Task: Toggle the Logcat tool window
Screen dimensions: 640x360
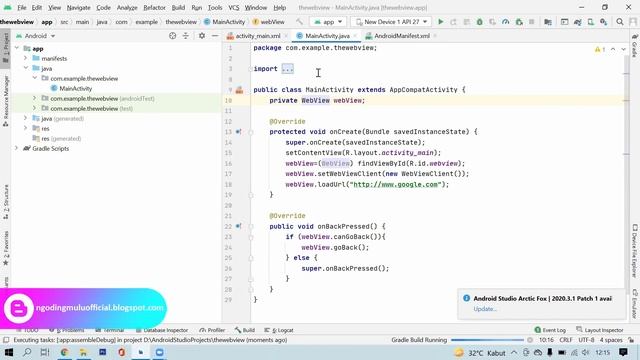Action: point(279,330)
